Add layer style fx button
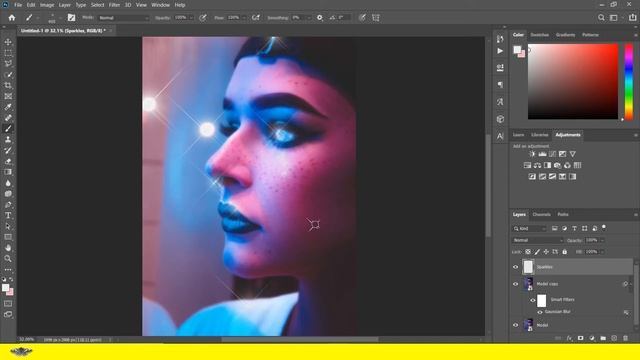640x360 pixels. click(x=569, y=338)
